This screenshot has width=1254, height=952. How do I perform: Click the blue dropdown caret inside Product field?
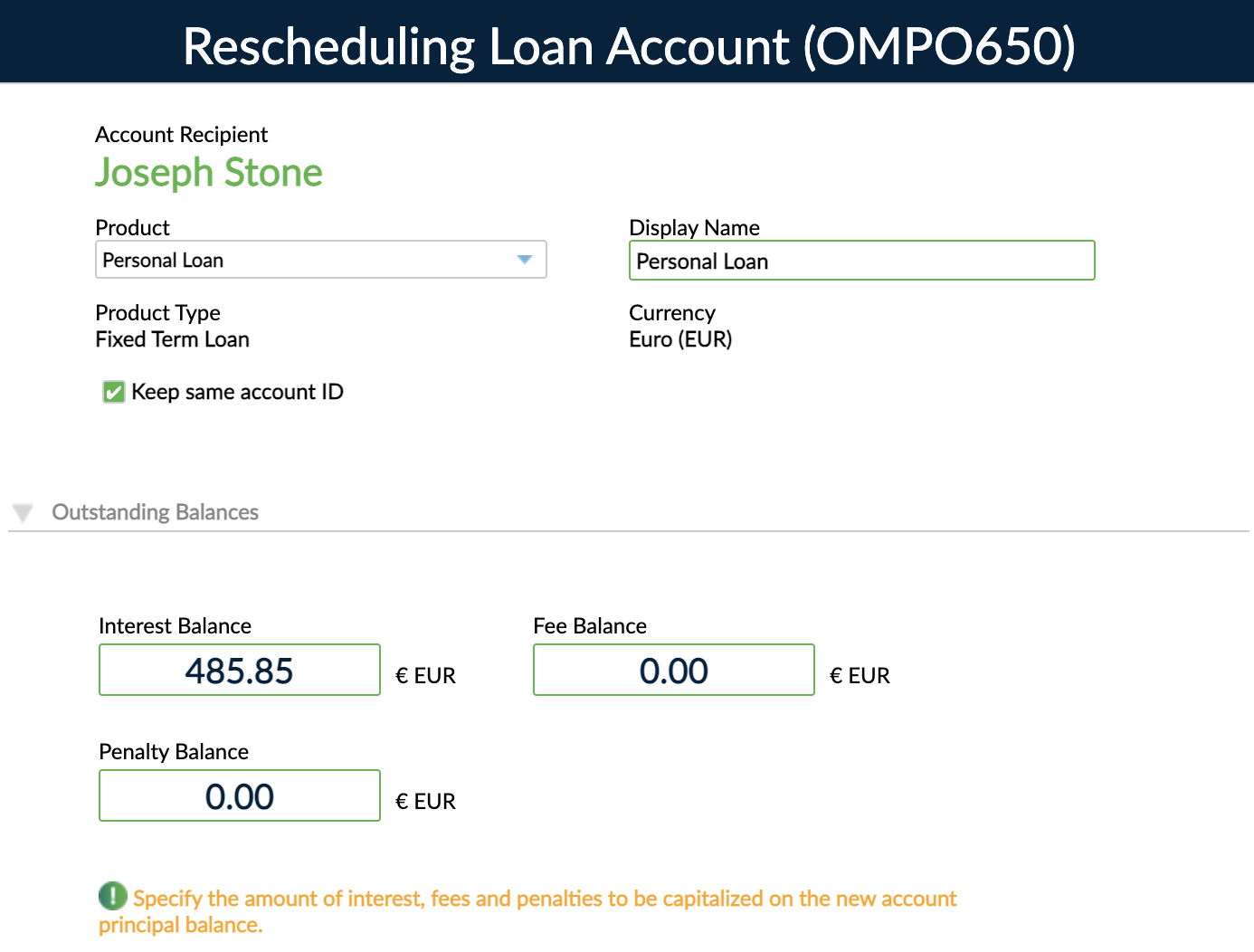(x=525, y=260)
